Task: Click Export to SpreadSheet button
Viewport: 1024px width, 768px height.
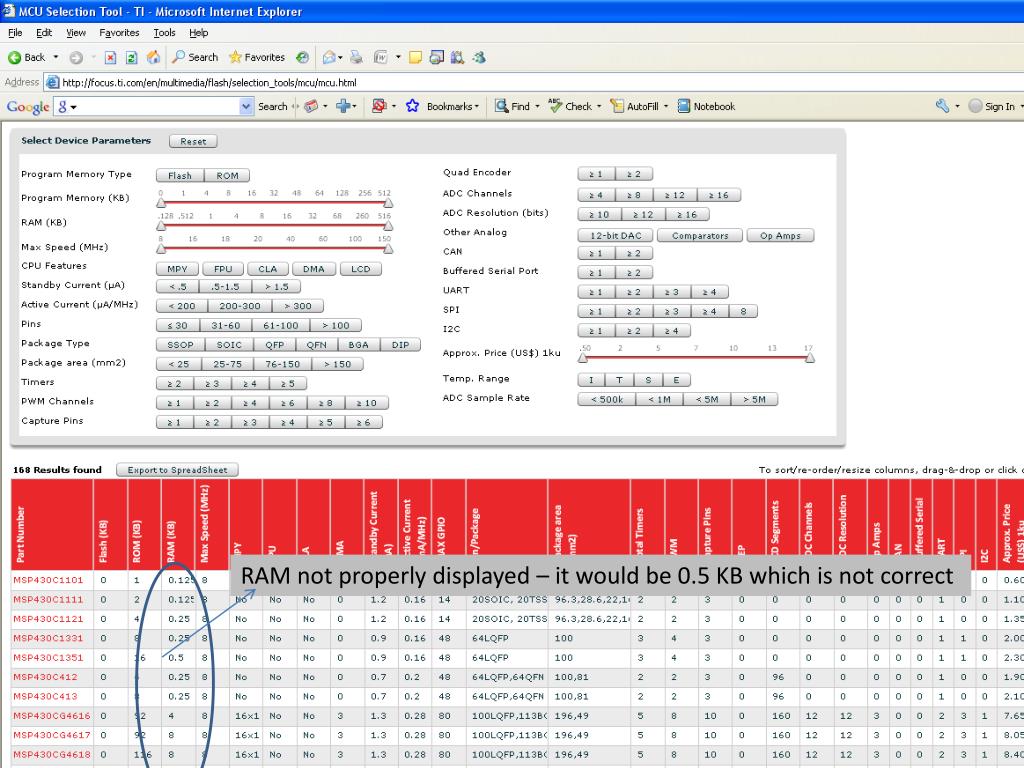Action: (177, 470)
